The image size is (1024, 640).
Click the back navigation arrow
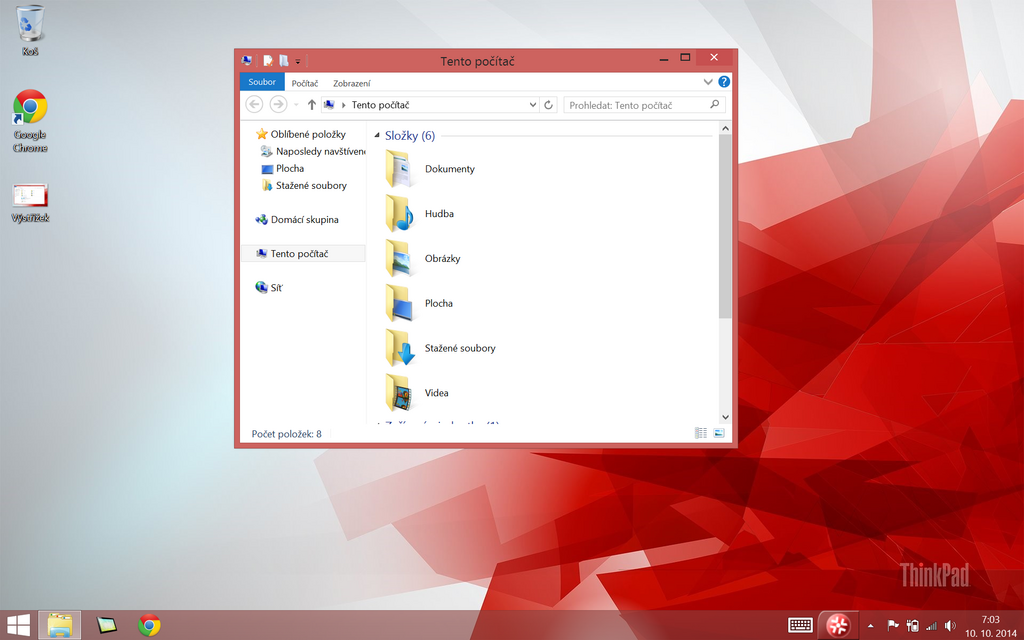254,104
